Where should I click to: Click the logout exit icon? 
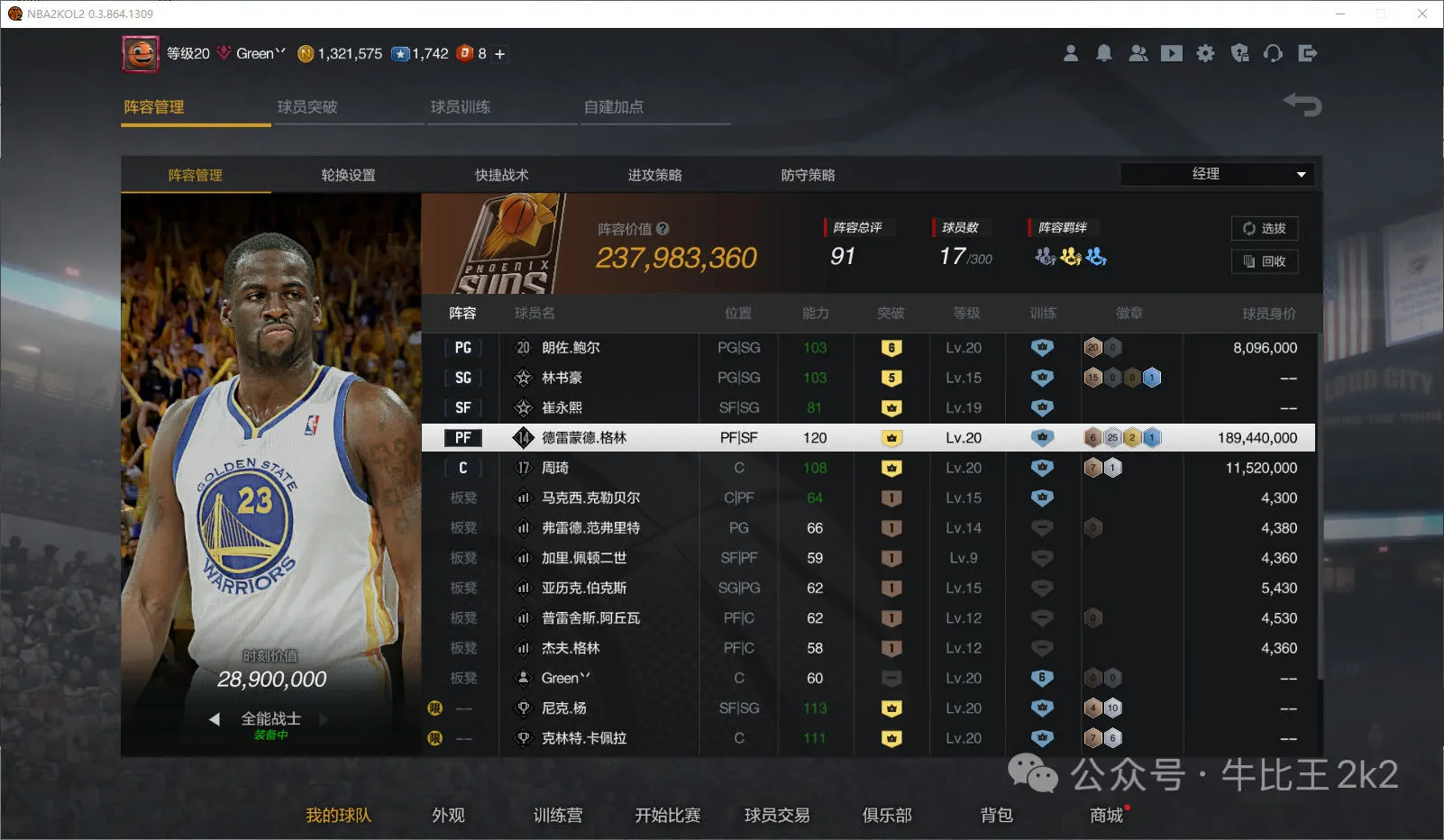pyautogui.click(x=1307, y=54)
